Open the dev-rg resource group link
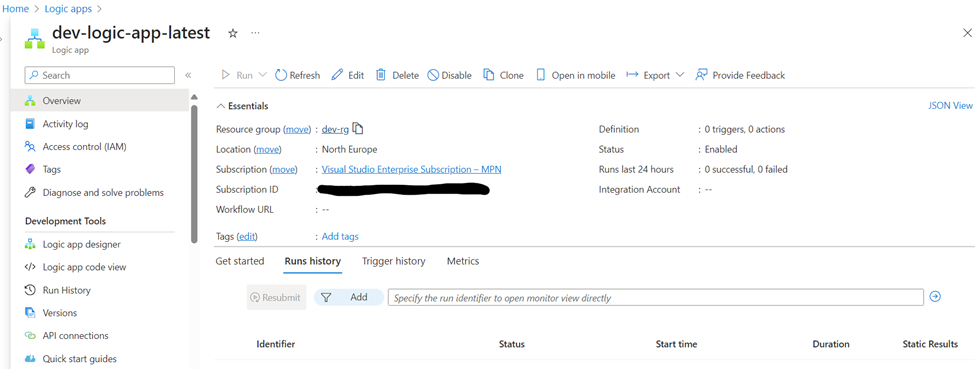975x369 pixels. pyautogui.click(x=335, y=129)
